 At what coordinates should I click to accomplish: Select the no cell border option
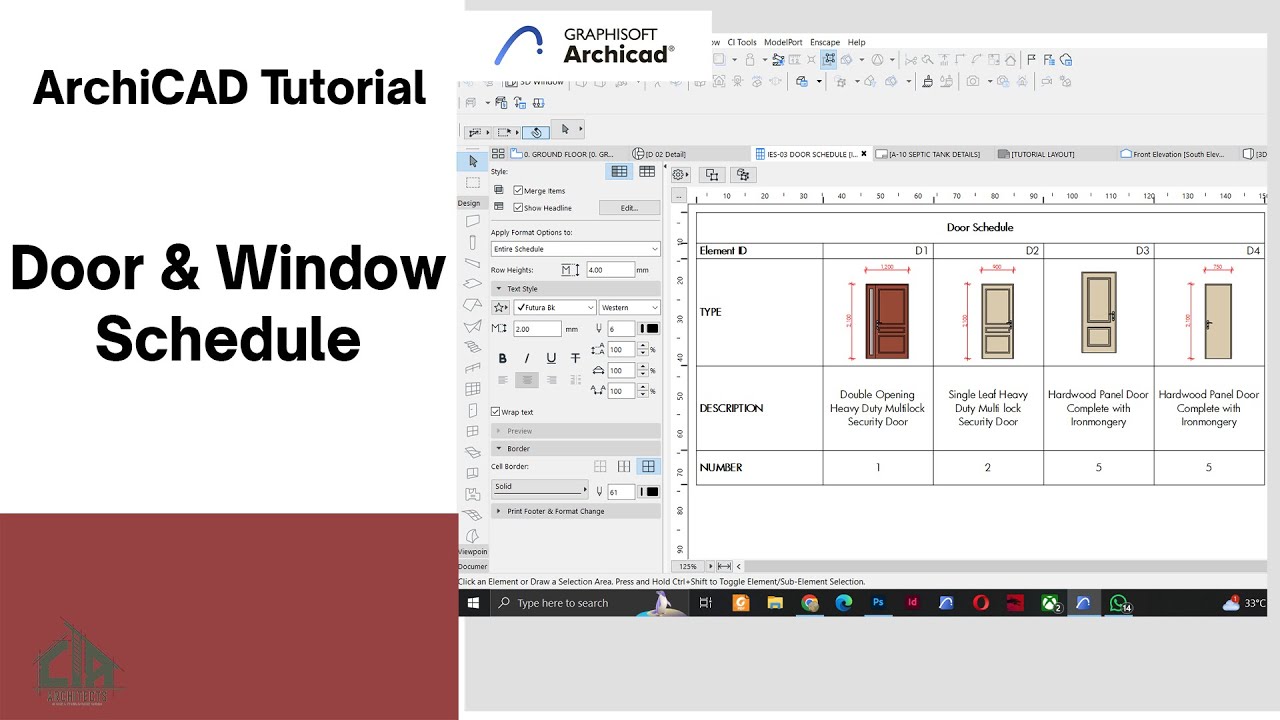[x=600, y=466]
